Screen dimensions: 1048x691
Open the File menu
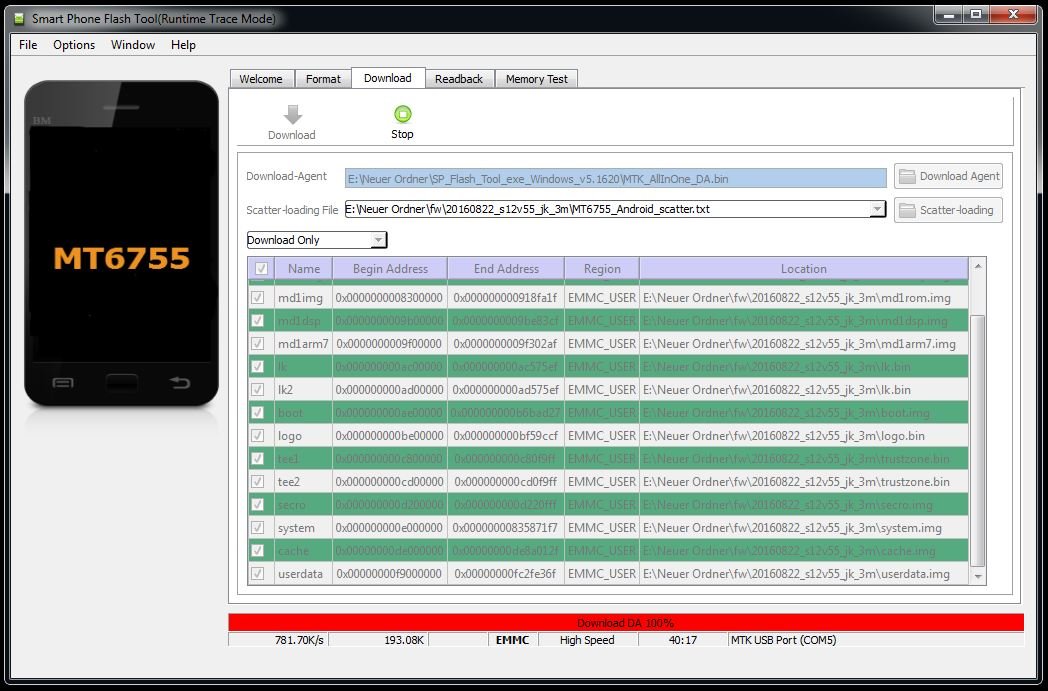(28, 45)
